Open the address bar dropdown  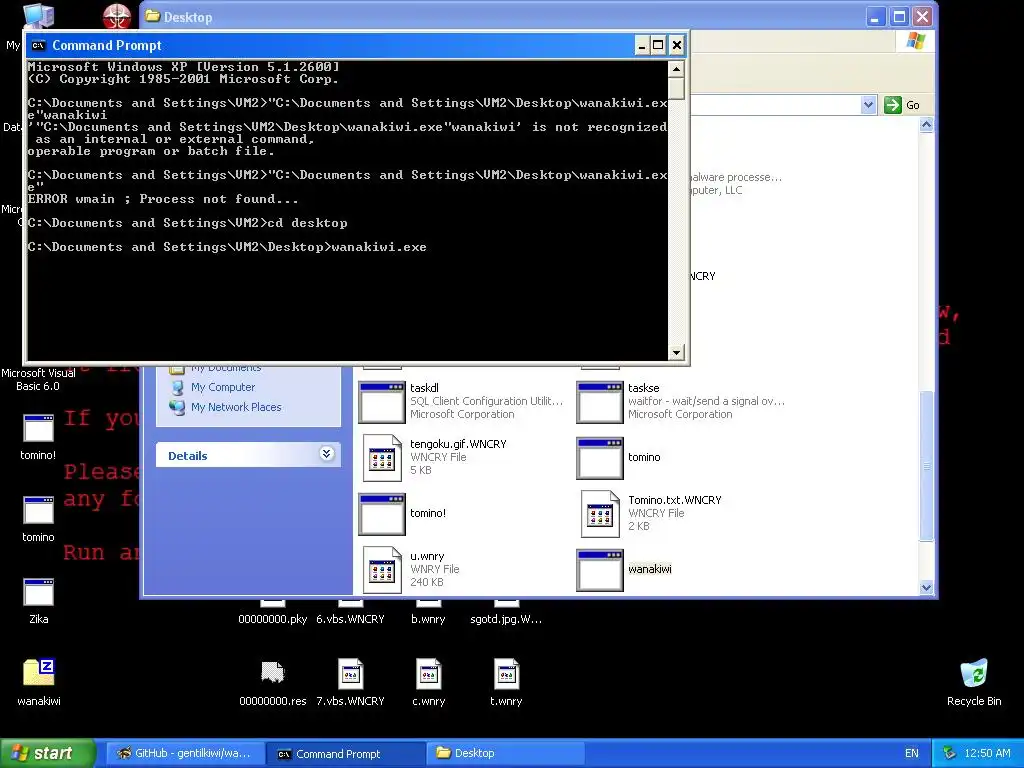868,104
